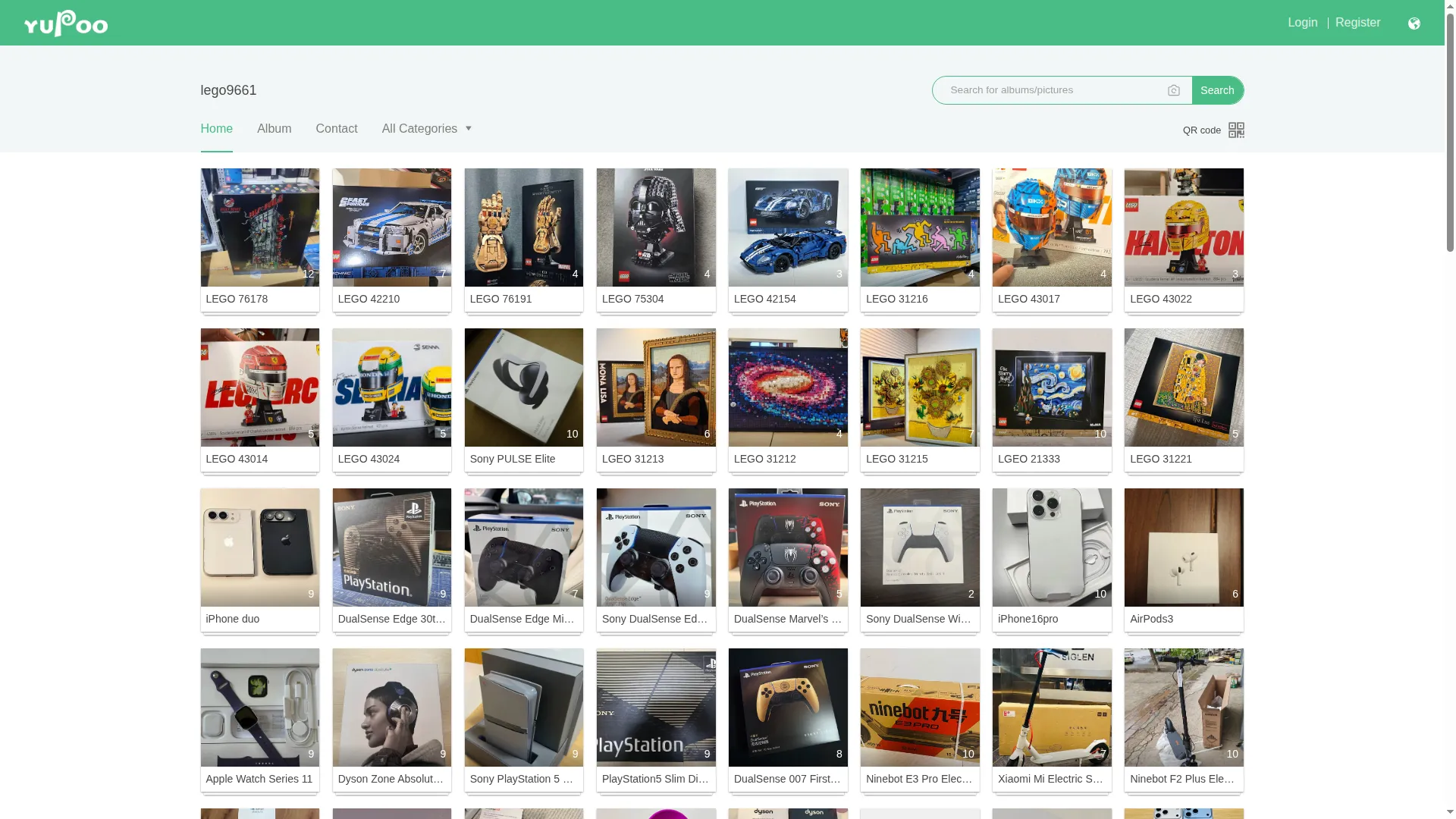Open the AirPods3 album thumbnail
Viewport: 1456px width, 819px height.
[x=1184, y=548]
